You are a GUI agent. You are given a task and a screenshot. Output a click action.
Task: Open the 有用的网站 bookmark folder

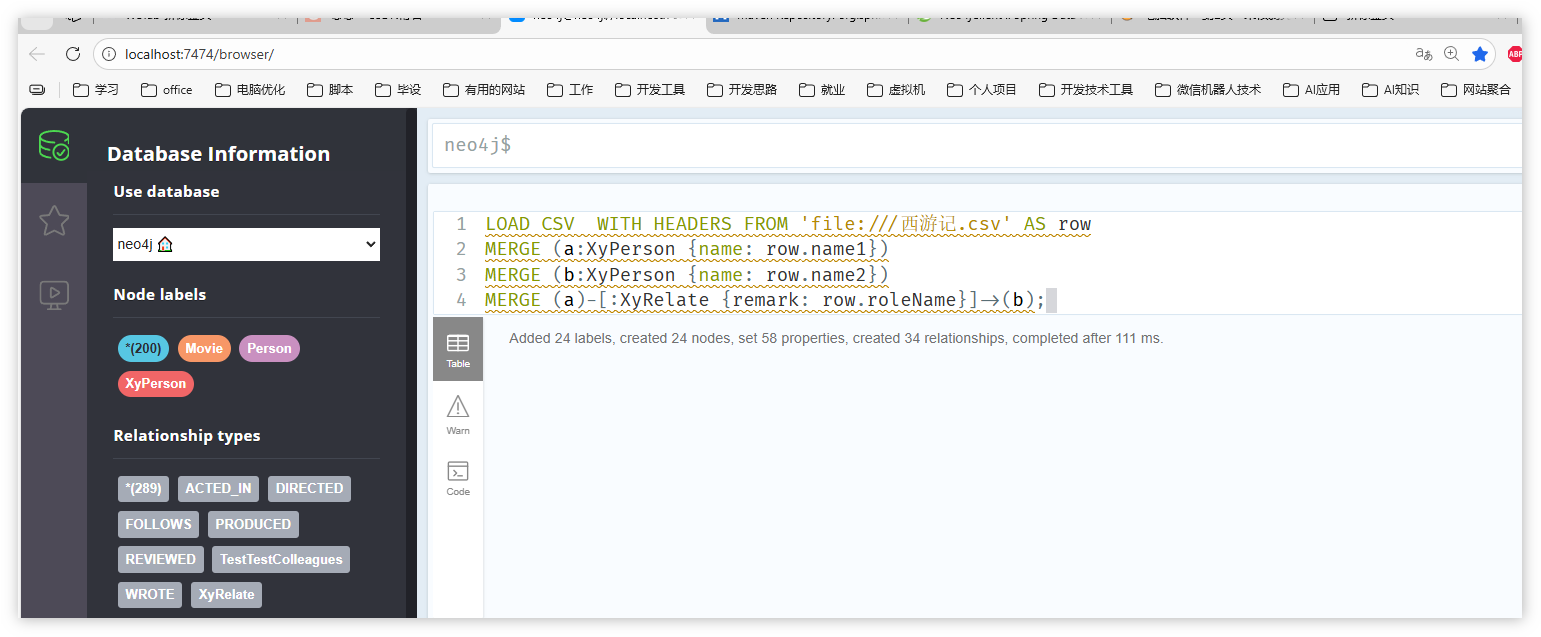(x=484, y=89)
